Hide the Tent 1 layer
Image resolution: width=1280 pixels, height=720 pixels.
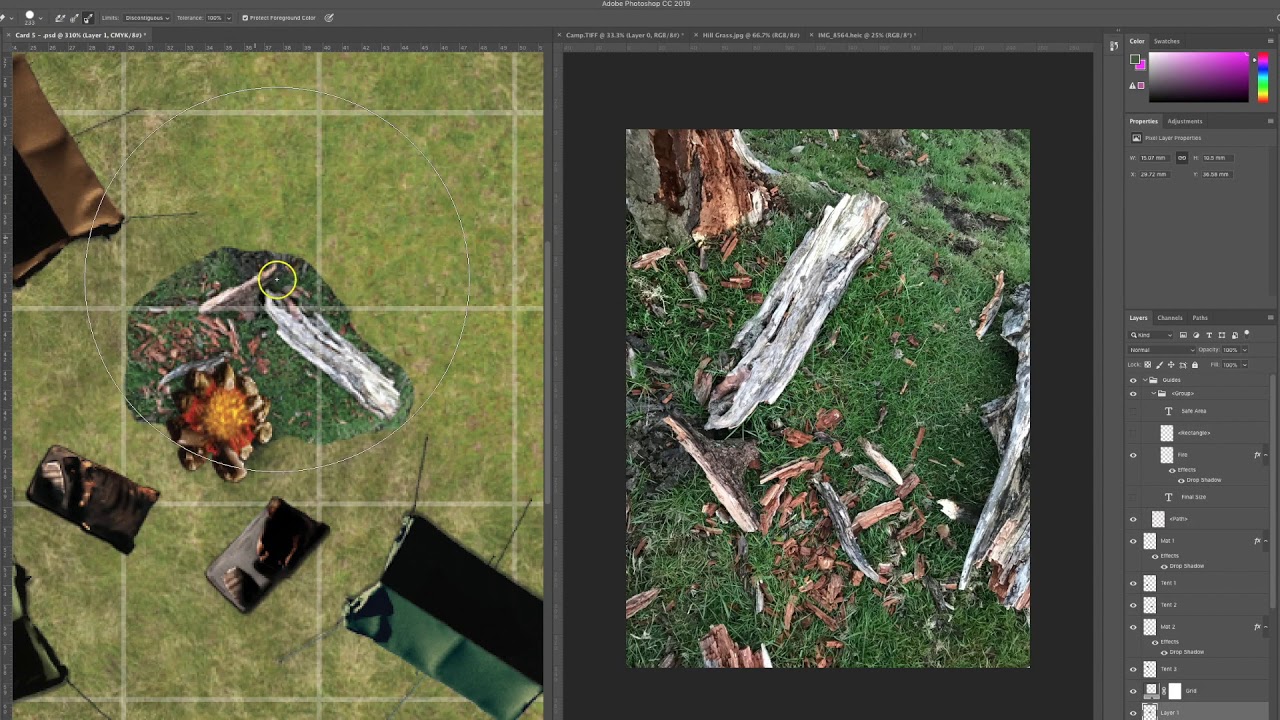(x=1133, y=583)
